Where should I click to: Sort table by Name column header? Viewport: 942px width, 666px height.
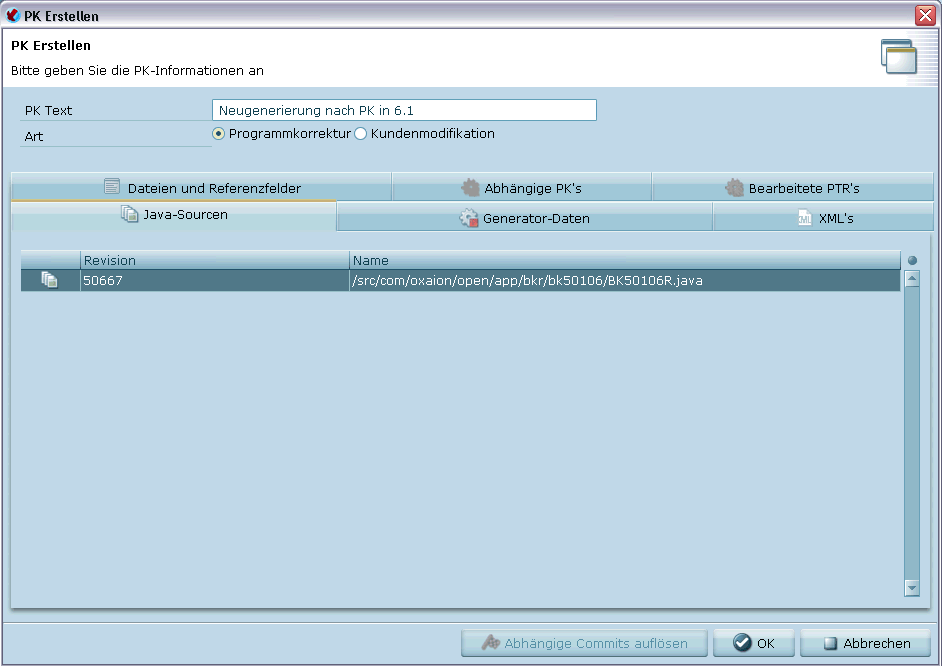click(625, 260)
